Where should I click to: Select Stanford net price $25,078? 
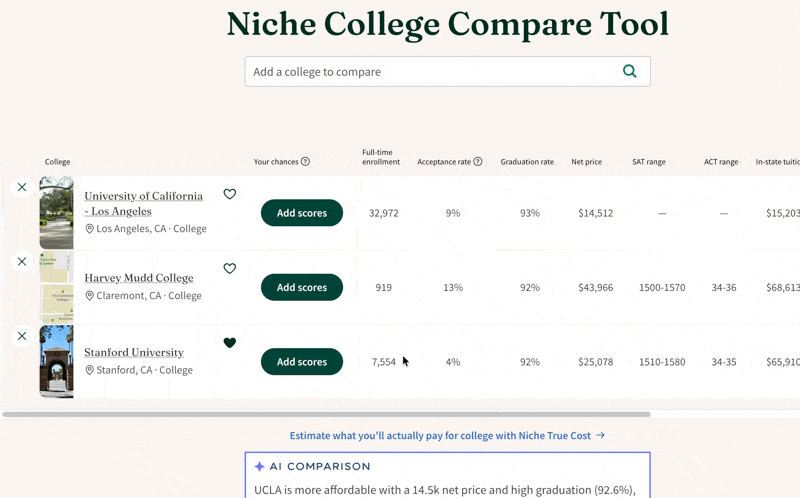[595, 362]
